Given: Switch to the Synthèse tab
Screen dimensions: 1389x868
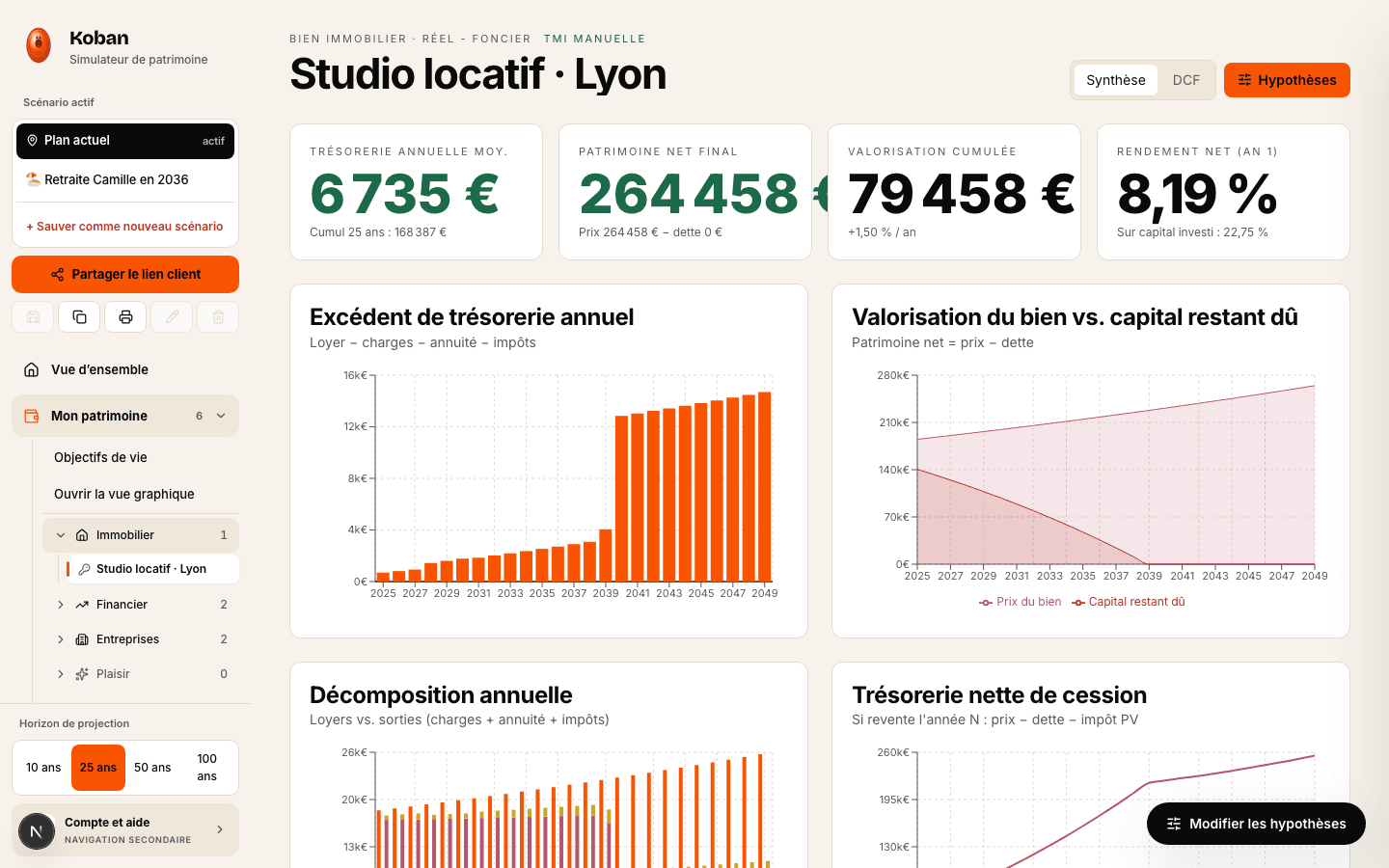Looking at the screenshot, I should pos(1116,80).
